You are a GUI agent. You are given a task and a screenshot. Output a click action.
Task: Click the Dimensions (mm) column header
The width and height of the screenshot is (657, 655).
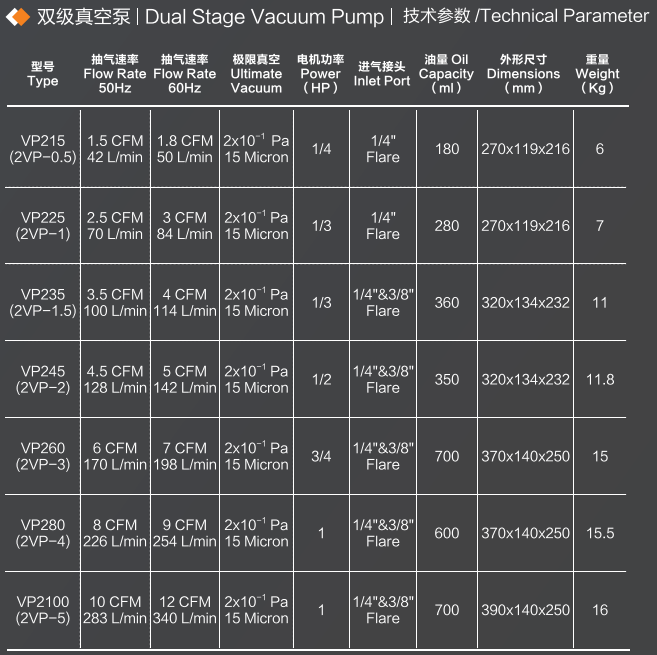[x=524, y=74]
